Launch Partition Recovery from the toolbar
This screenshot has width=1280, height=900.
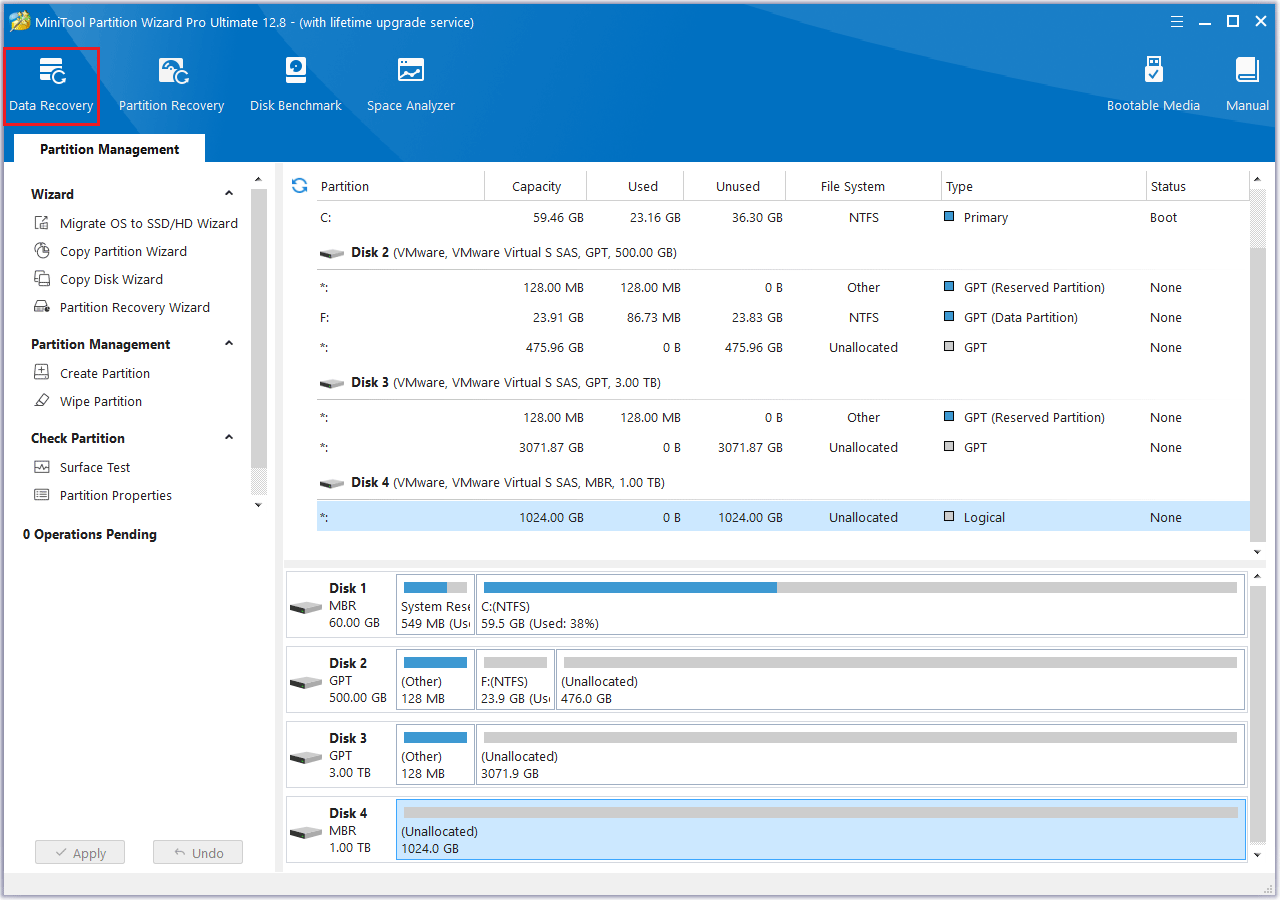click(171, 85)
